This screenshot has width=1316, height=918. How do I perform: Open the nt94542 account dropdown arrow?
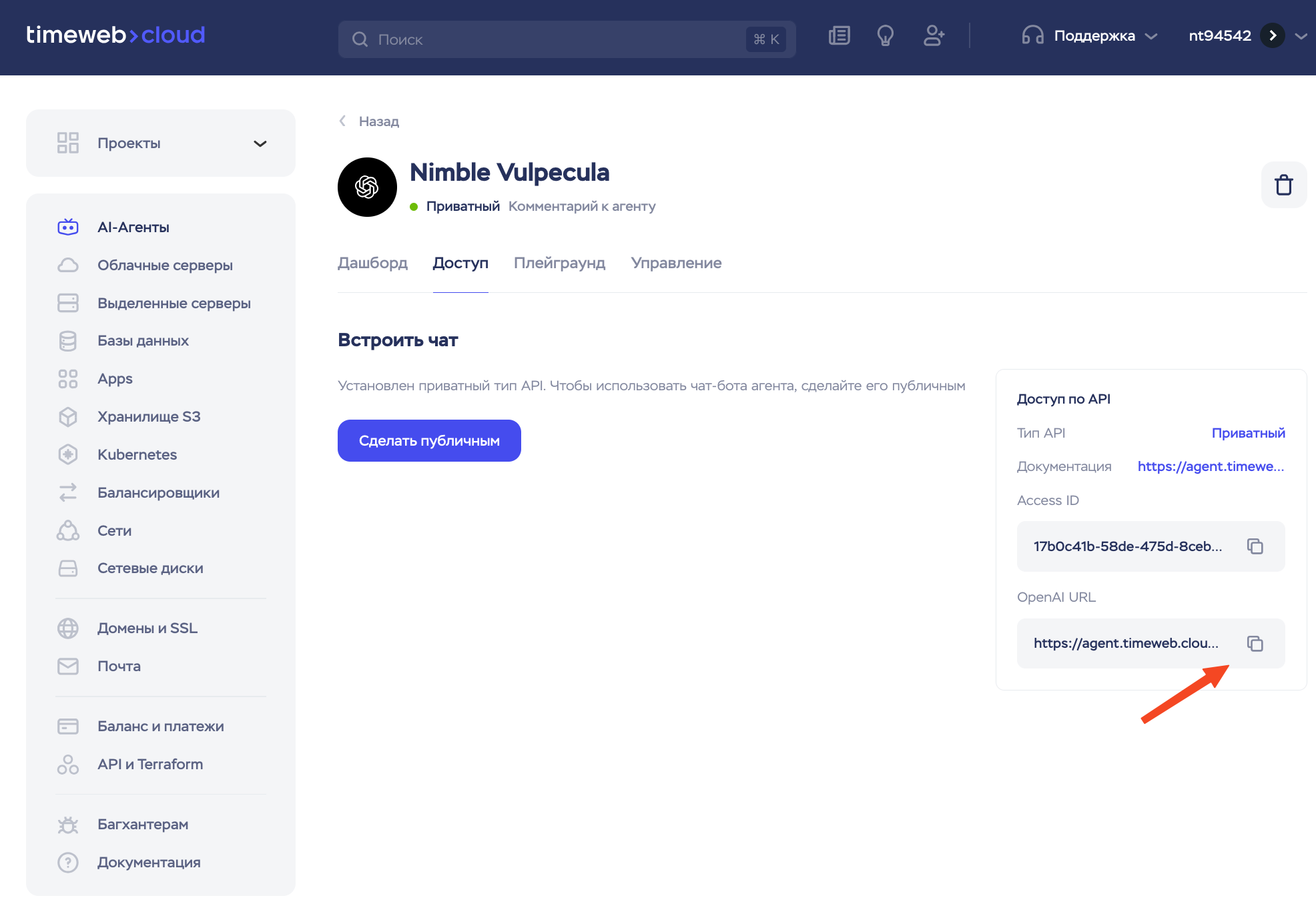pos(1301,36)
